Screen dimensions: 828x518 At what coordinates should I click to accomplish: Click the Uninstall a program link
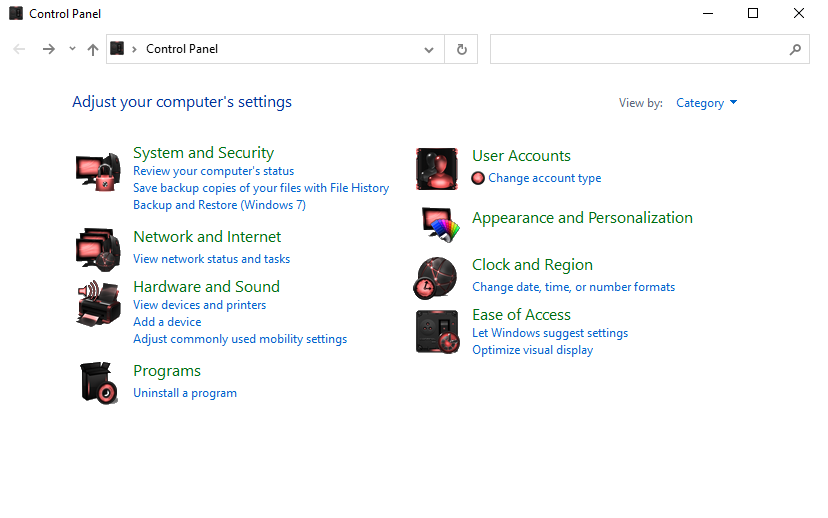pyautogui.click(x=185, y=393)
